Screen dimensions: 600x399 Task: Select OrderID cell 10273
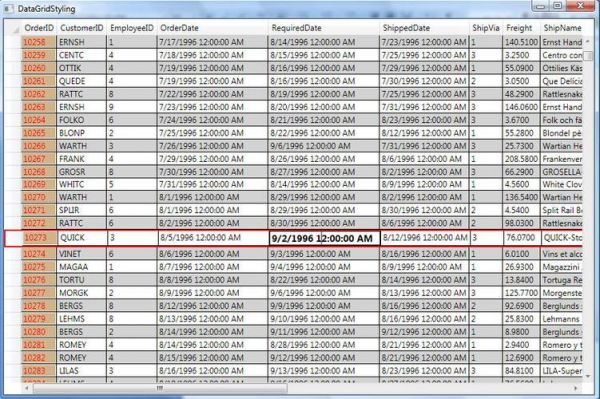coord(40,238)
